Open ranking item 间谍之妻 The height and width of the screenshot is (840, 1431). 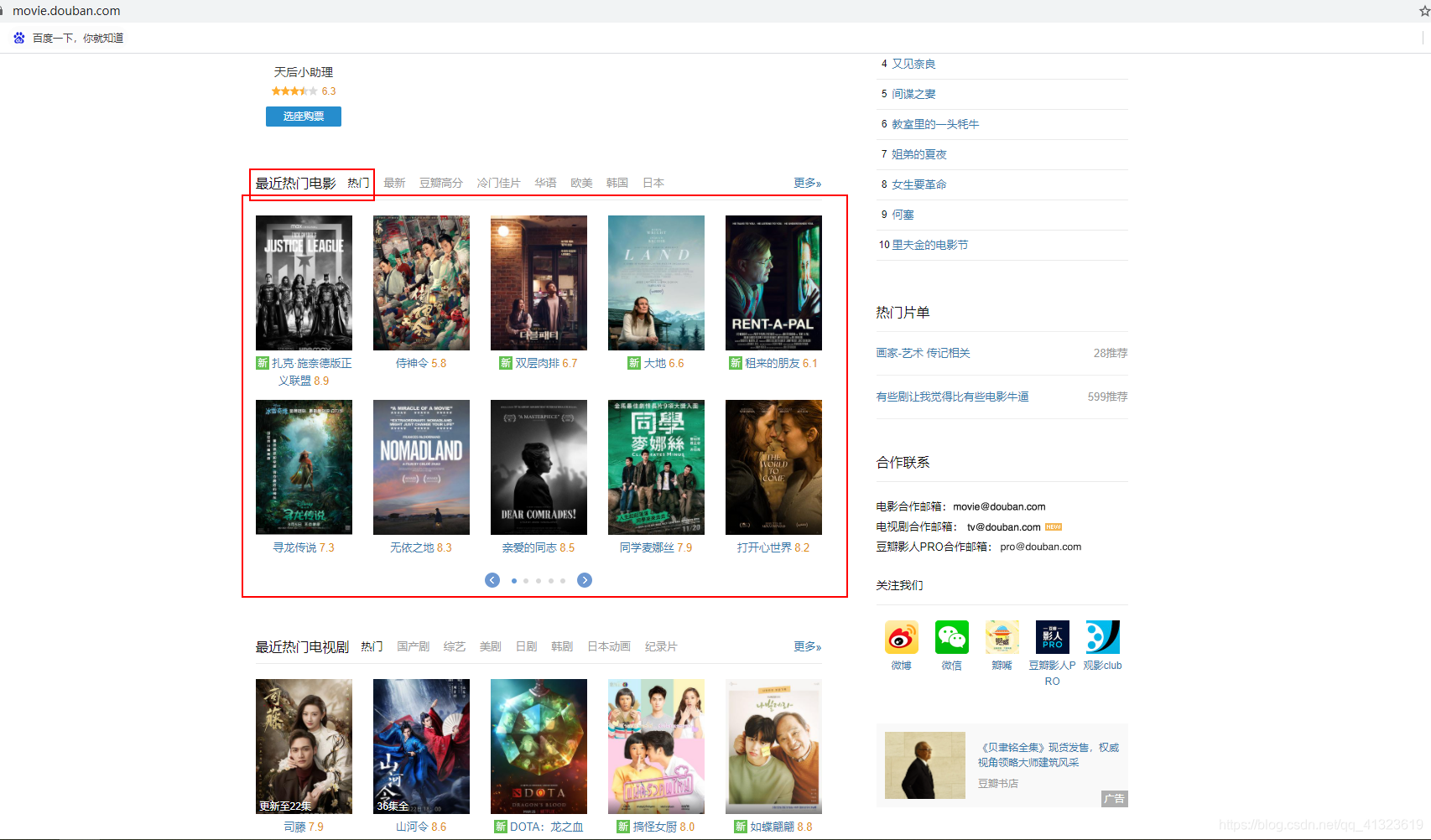pos(913,94)
